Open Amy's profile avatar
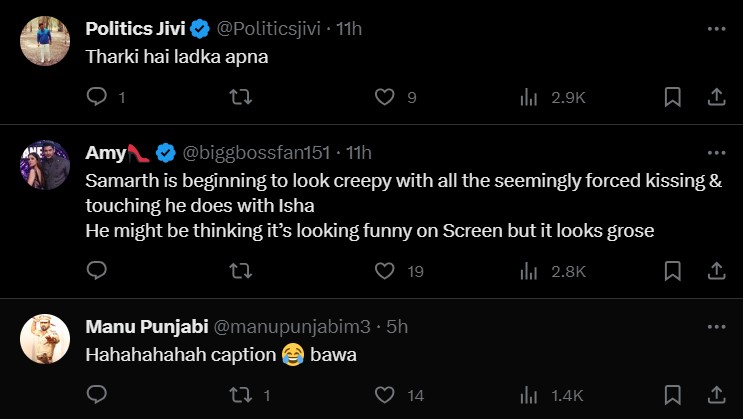This screenshot has width=743, height=419. coord(45,165)
